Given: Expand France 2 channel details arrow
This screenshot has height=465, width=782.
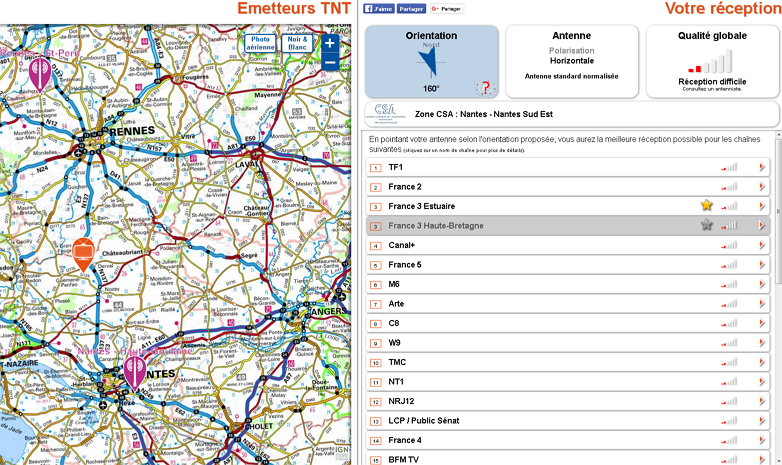Looking at the screenshot, I should point(762,187).
